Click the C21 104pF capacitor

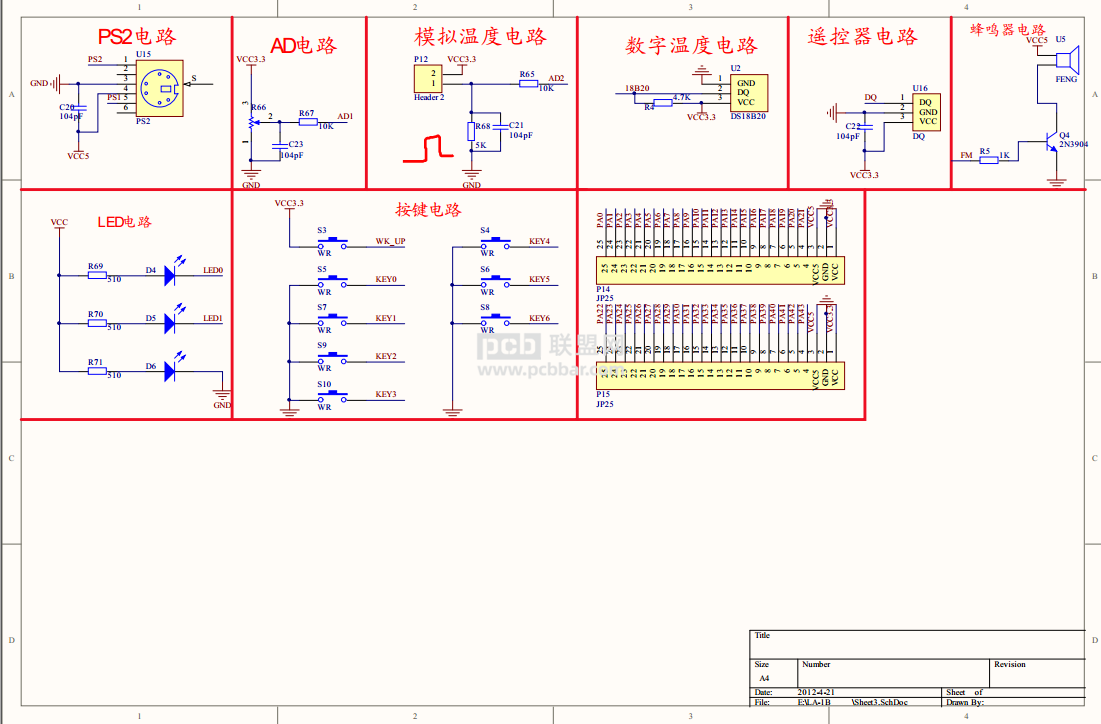point(500,127)
